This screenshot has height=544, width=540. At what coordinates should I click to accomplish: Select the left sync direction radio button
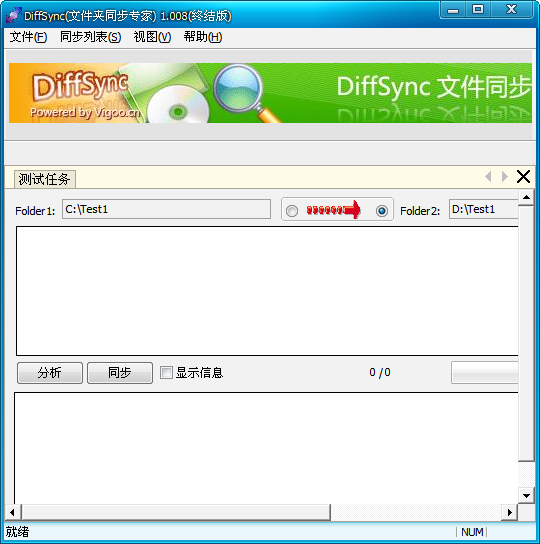point(292,211)
